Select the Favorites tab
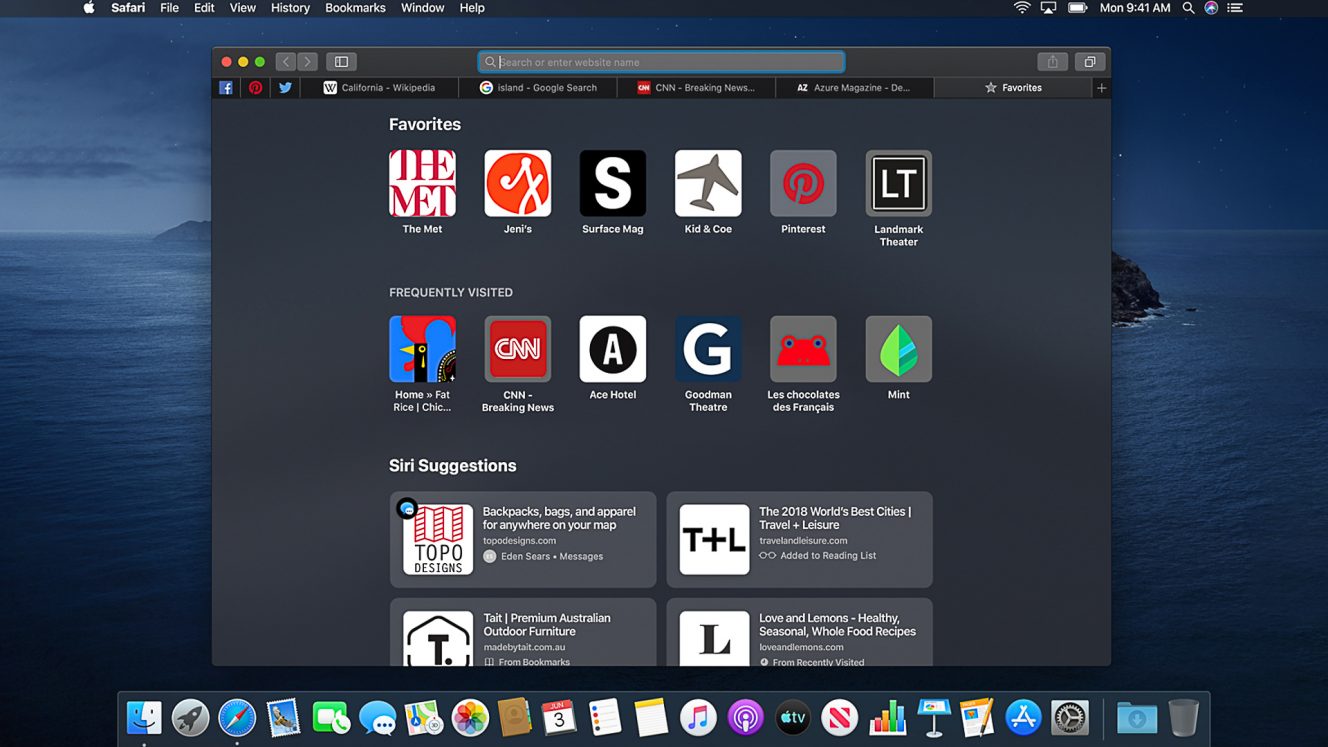The image size is (1328, 747). point(1013,88)
